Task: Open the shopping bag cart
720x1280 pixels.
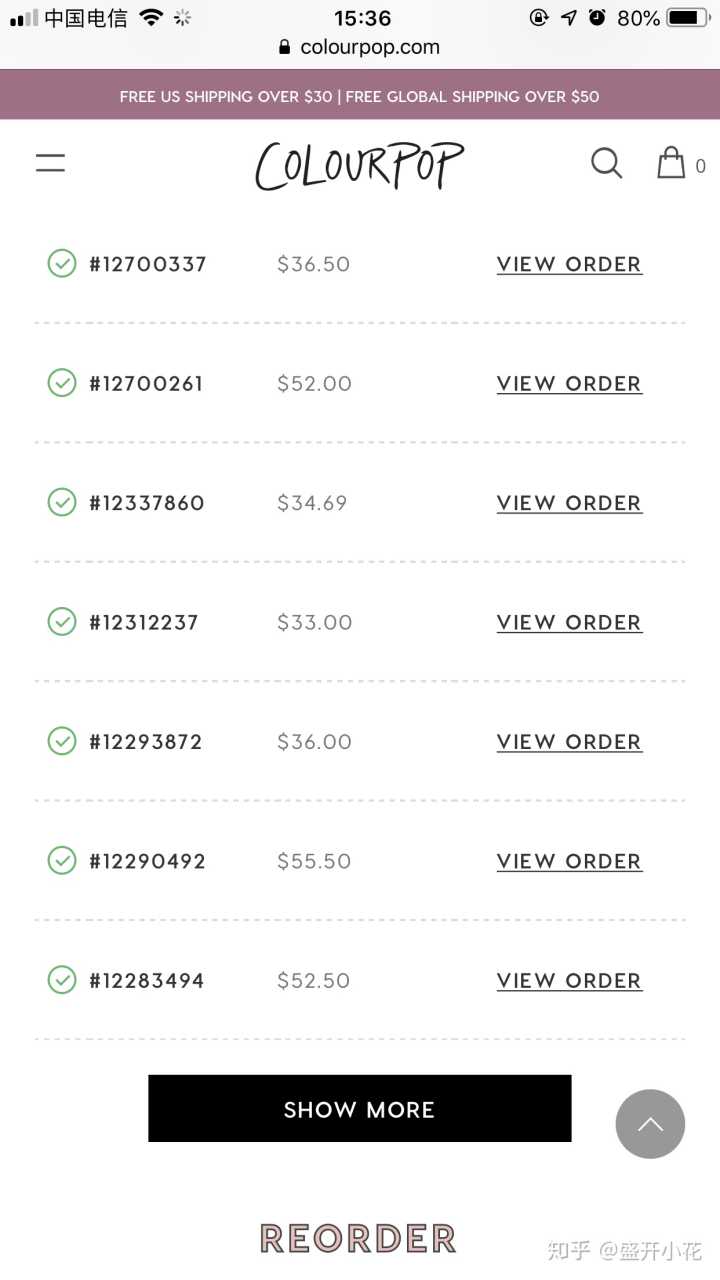Action: click(x=672, y=163)
